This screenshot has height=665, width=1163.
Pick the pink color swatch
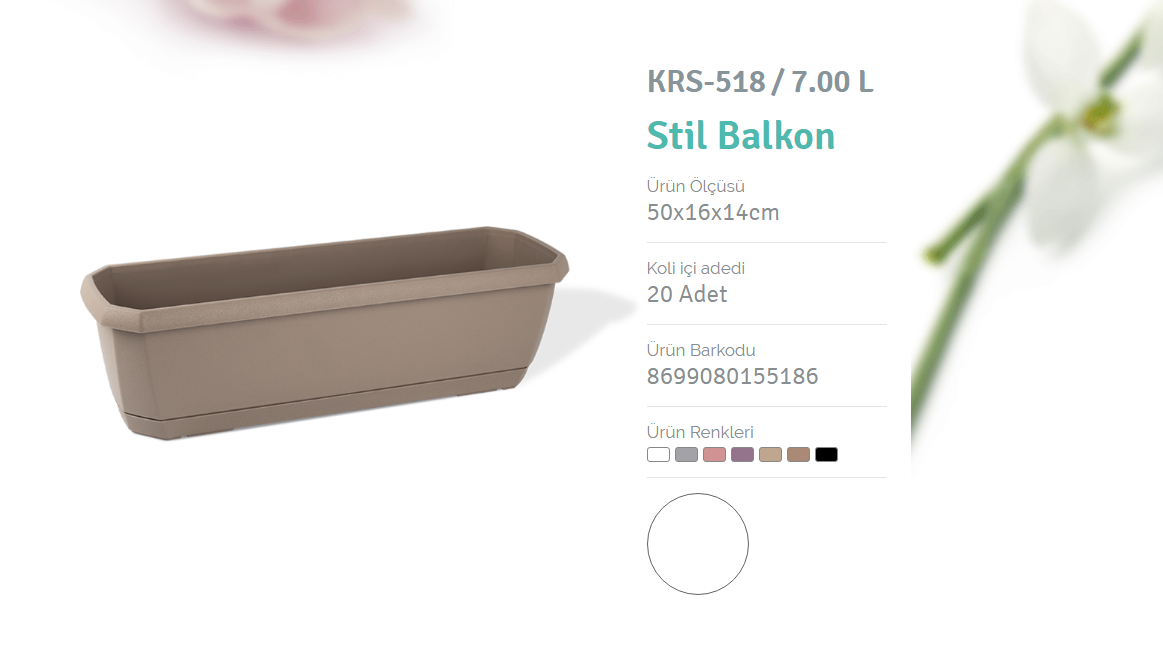coord(714,454)
